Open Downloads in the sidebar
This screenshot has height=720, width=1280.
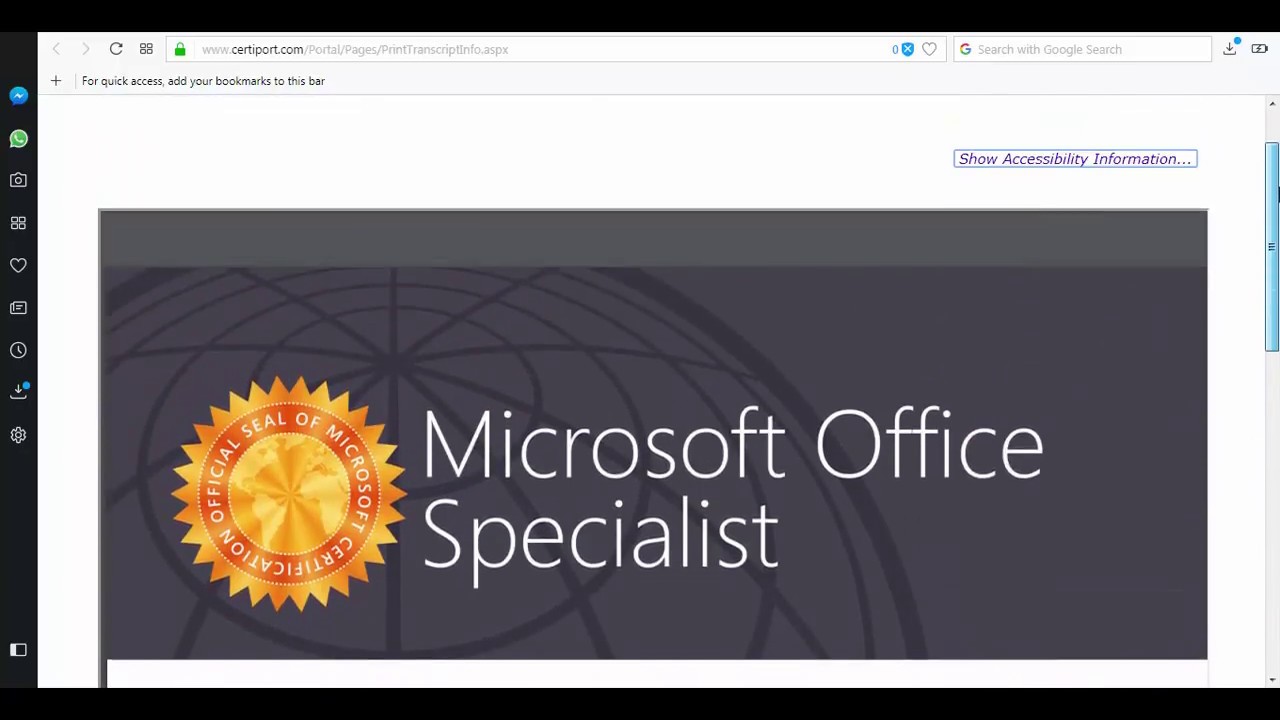tap(18, 392)
